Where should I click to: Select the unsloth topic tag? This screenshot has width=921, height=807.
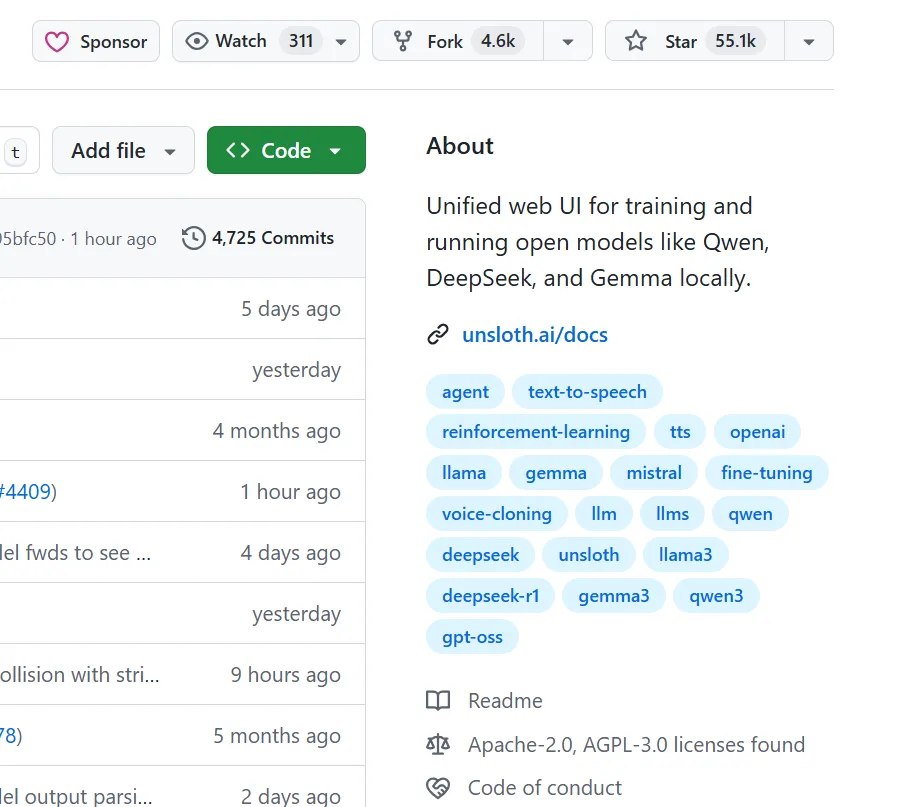tap(589, 554)
